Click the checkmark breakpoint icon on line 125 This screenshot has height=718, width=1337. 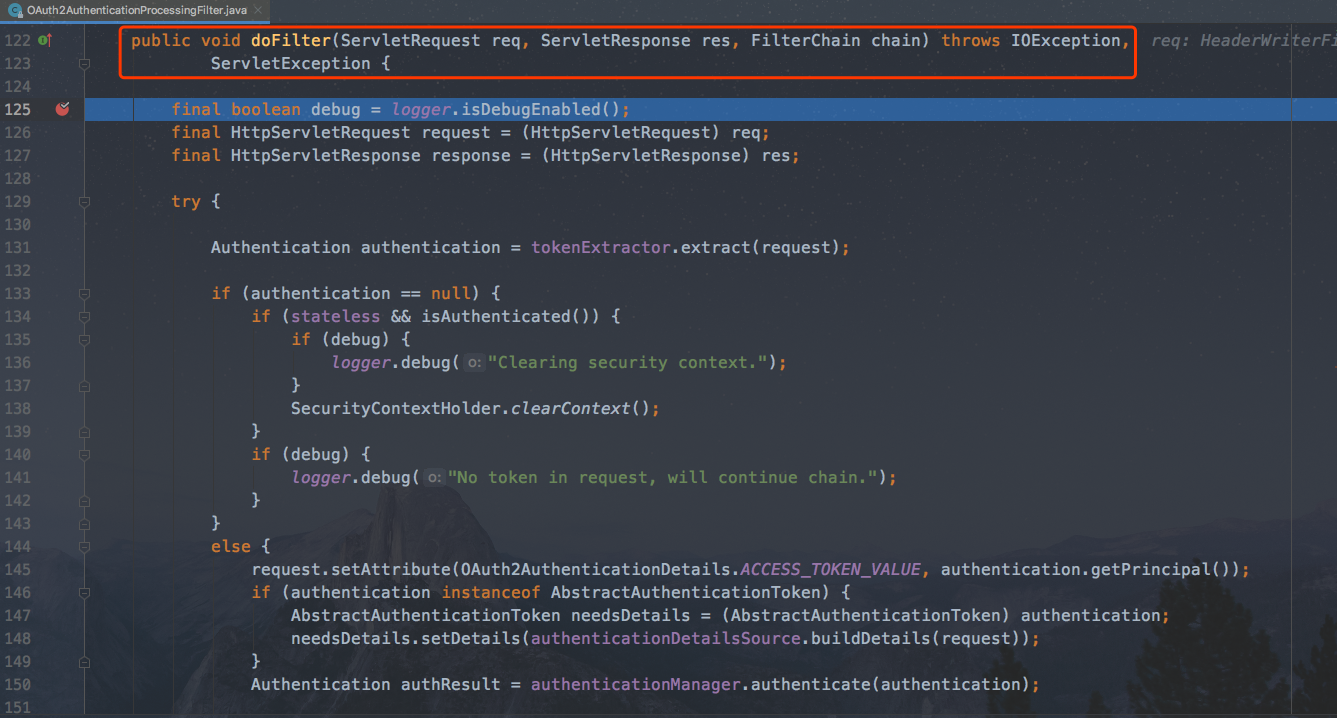[x=62, y=109]
